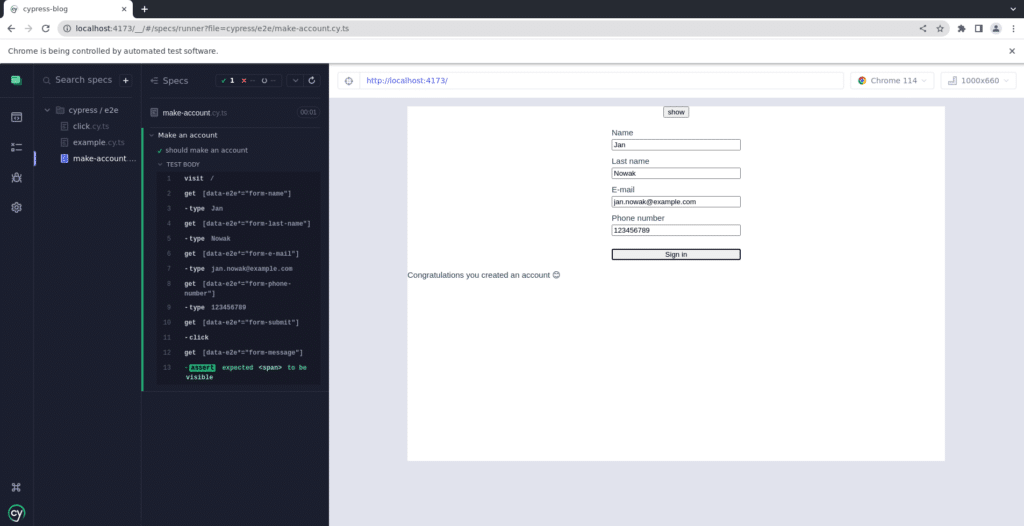Screen dimensions: 1024x526
Task: Click the show button in the app
Action: 676,112
